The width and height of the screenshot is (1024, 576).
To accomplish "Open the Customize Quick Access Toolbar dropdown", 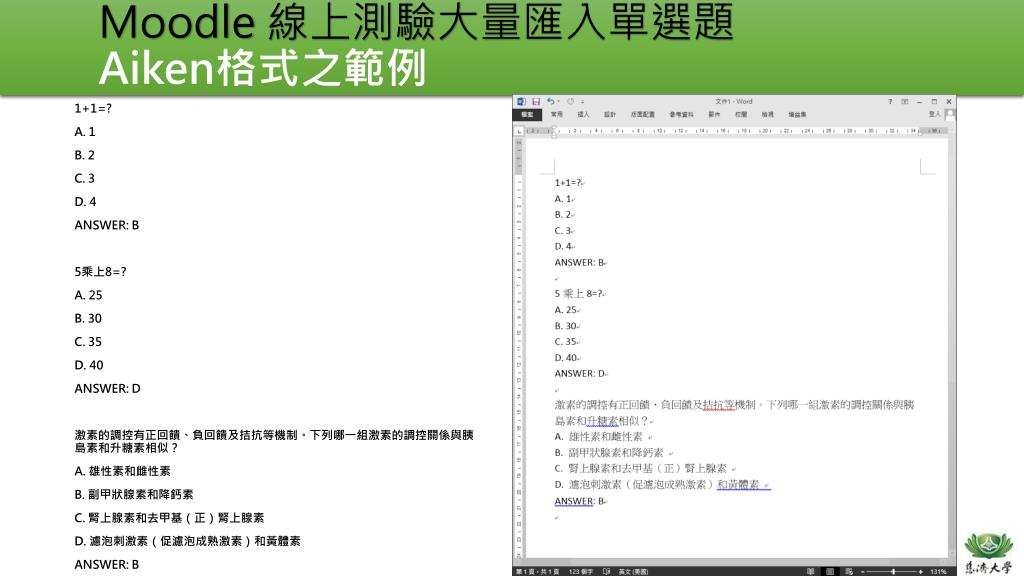I will click(x=583, y=102).
